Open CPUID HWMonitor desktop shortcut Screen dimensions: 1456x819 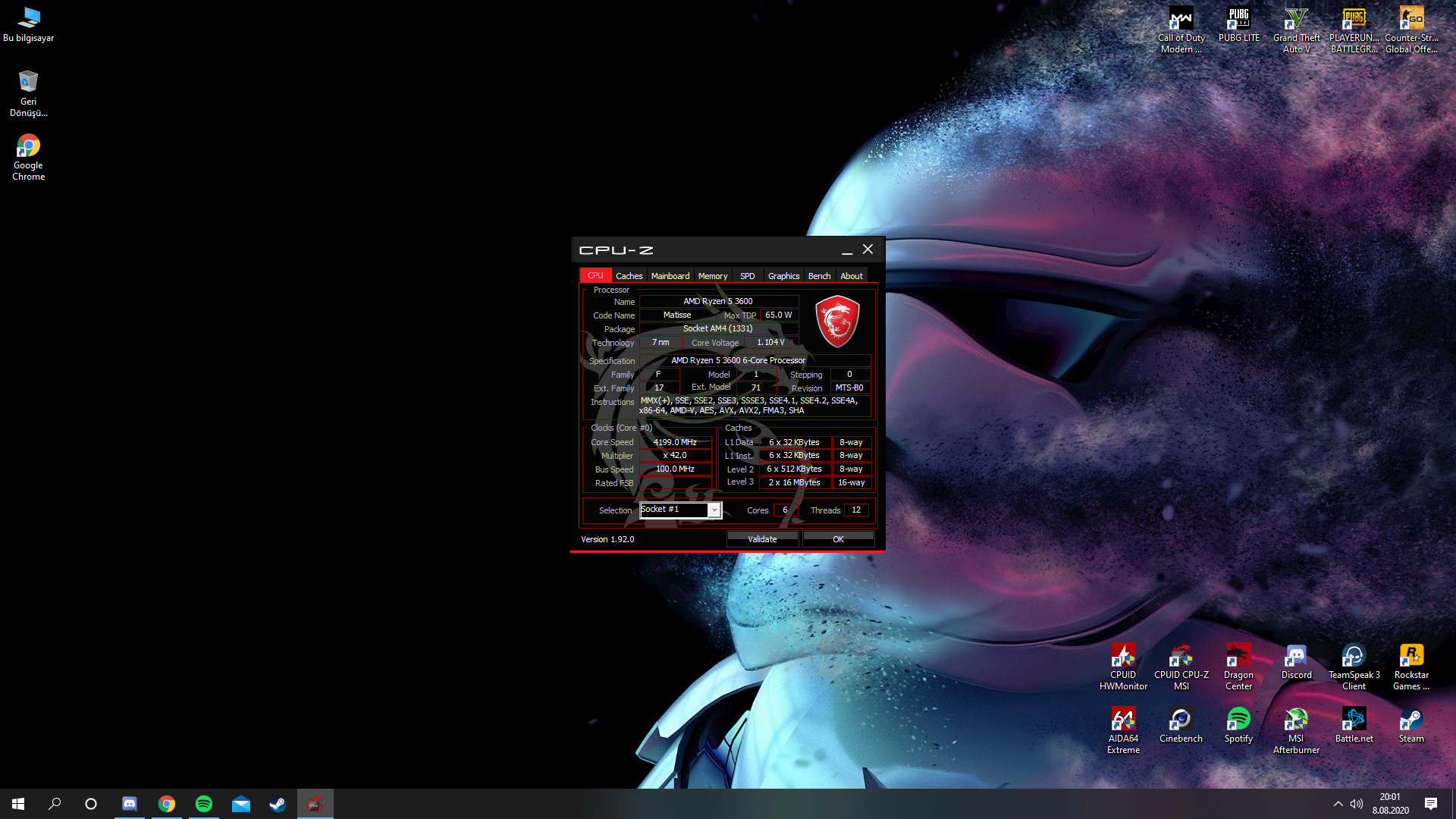tap(1123, 667)
